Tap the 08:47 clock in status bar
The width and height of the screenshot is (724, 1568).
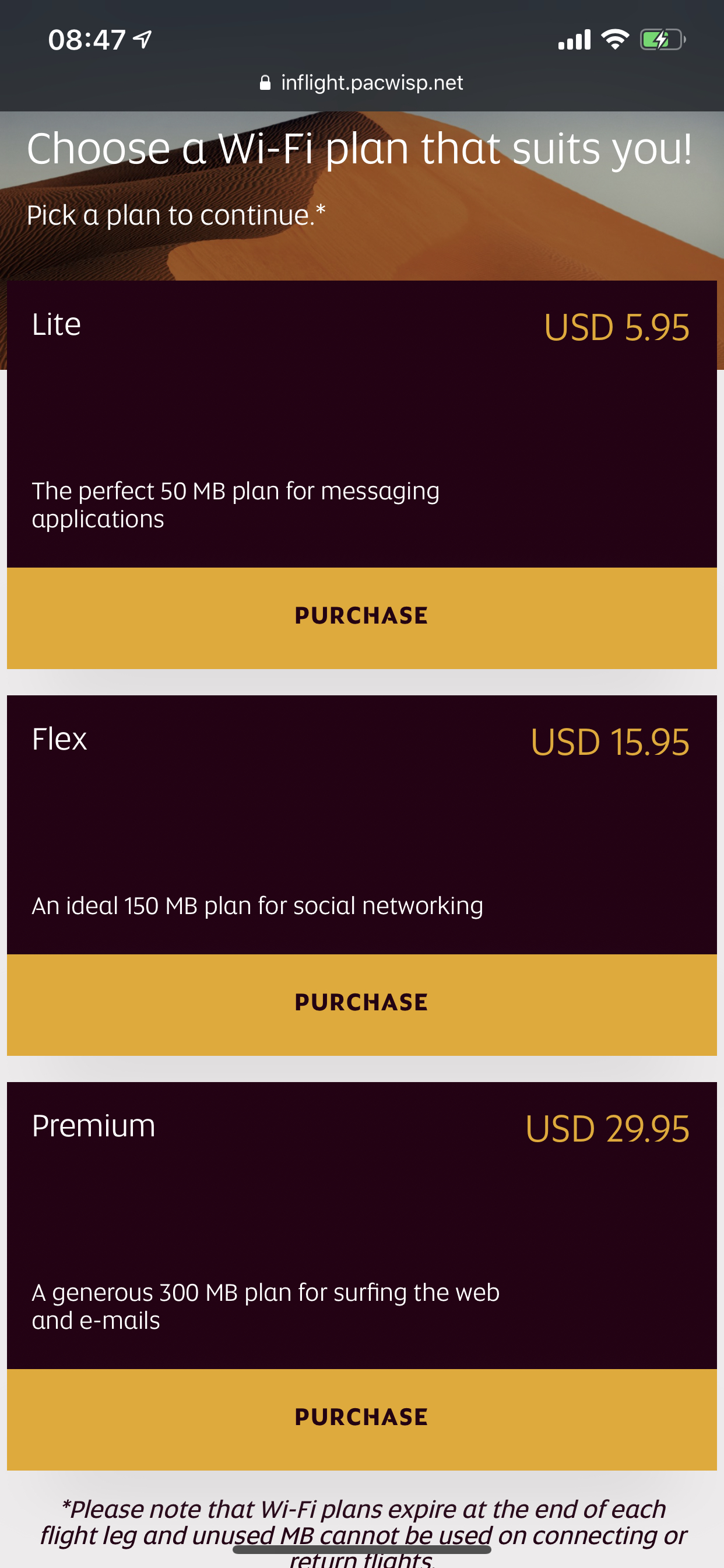pyautogui.click(x=86, y=40)
